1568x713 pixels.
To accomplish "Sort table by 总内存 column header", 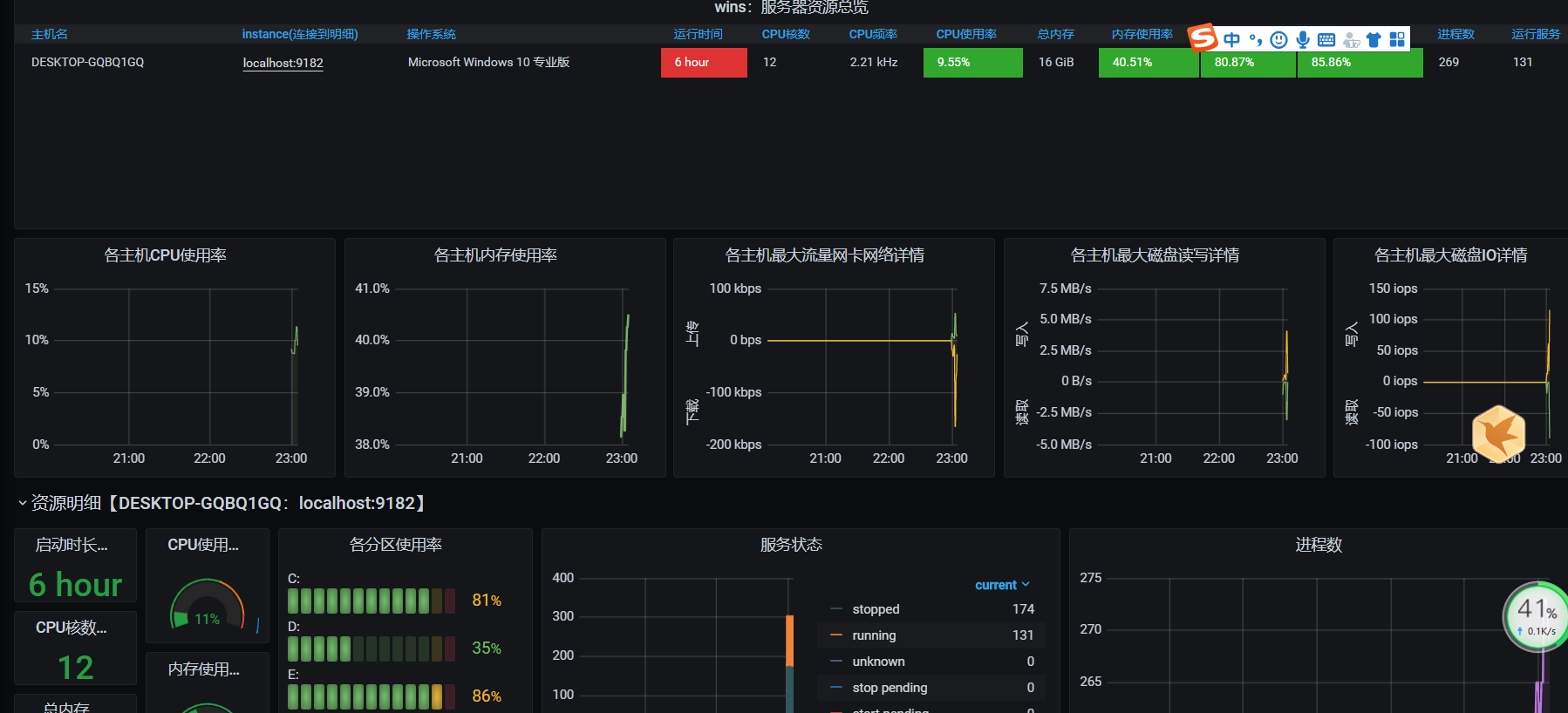I will pyautogui.click(x=1055, y=34).
